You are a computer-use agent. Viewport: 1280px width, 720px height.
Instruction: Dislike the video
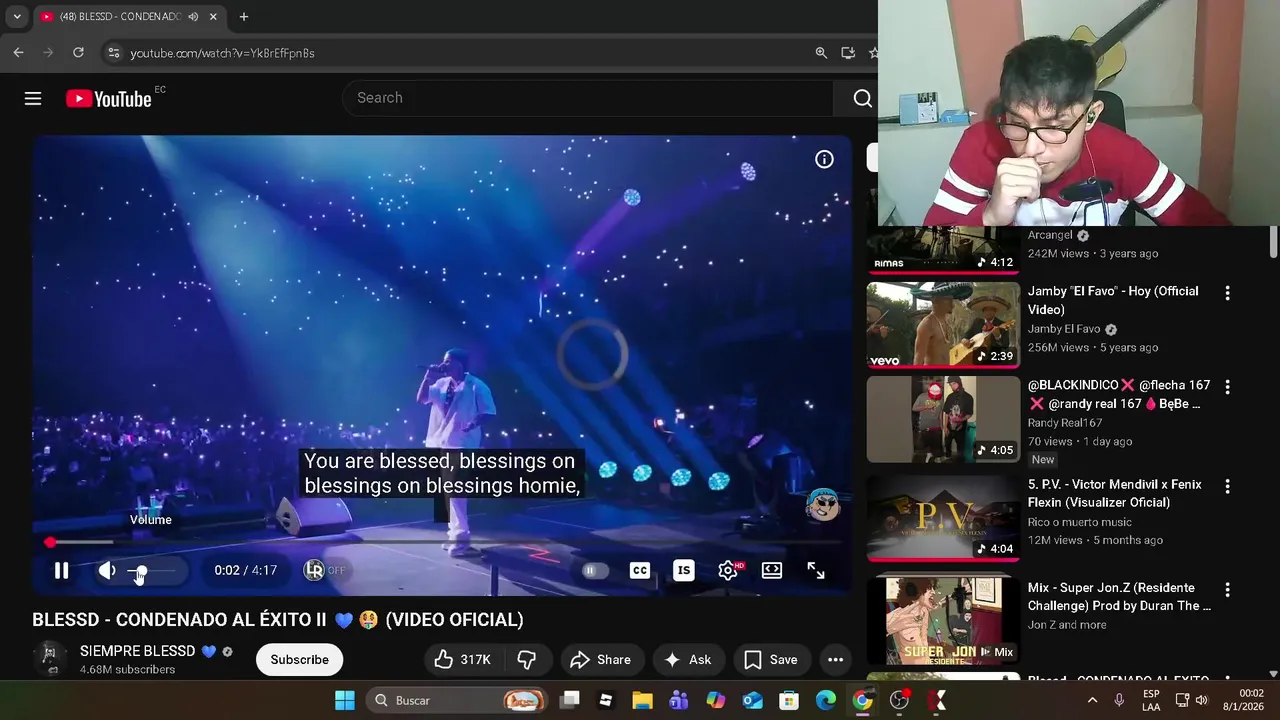527,659
